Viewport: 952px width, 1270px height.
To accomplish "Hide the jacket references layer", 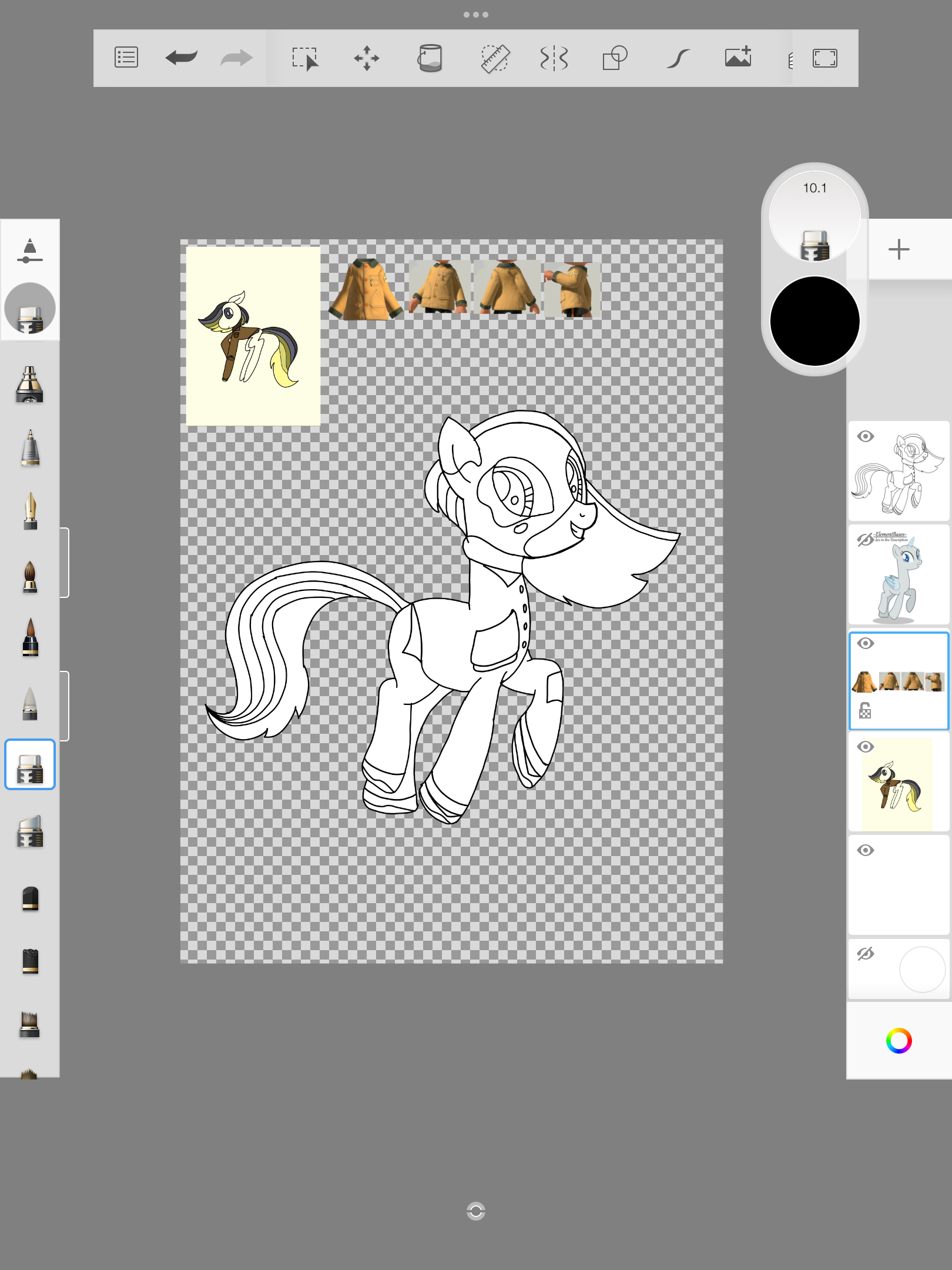I will [866, 643].
